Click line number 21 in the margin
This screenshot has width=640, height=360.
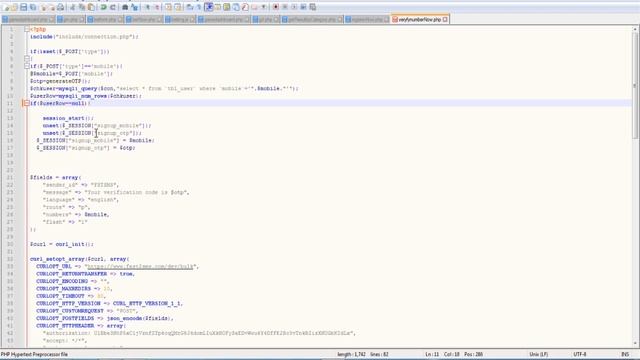click(10, 178)
